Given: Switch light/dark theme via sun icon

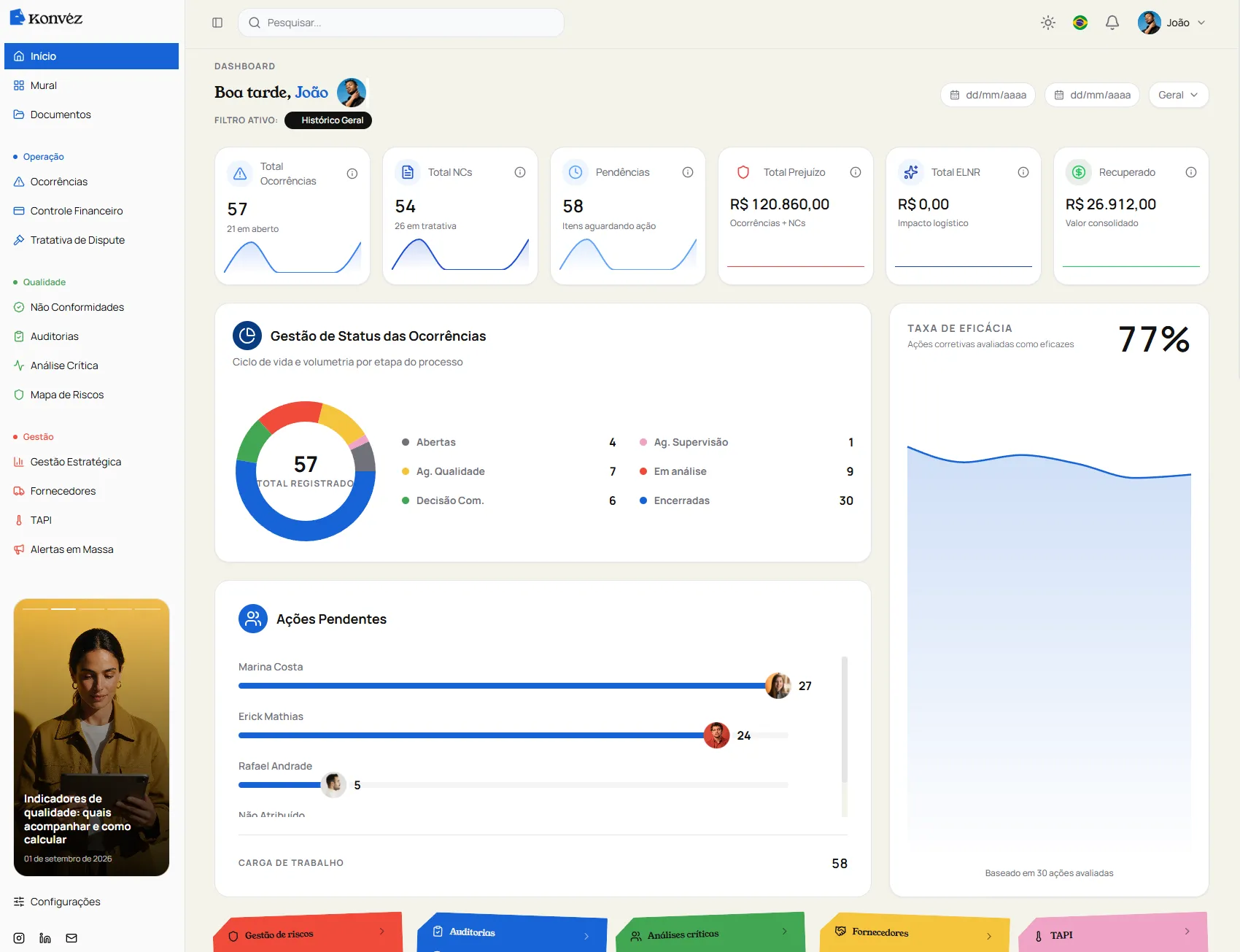Looking at the screenshot, I should coord(1048,23).
